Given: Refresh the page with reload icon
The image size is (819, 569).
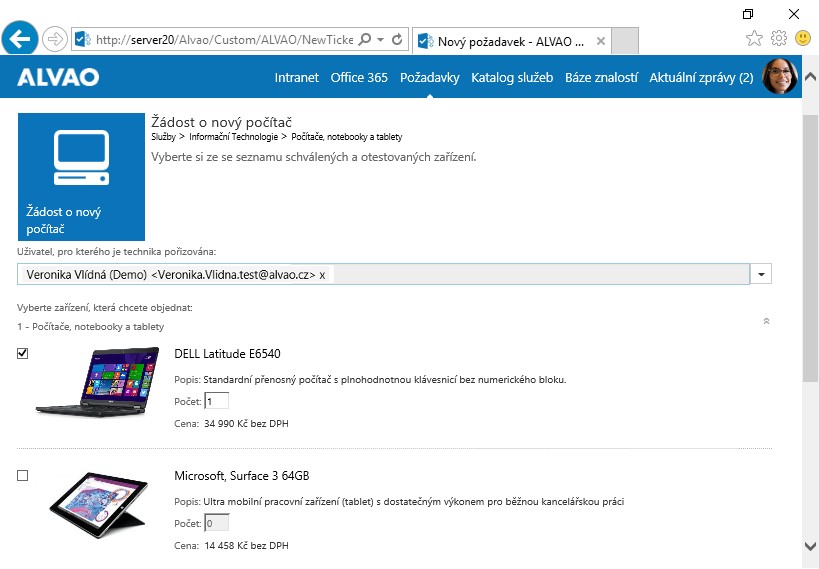Looking at the screenshot, I should coord(397,39).
